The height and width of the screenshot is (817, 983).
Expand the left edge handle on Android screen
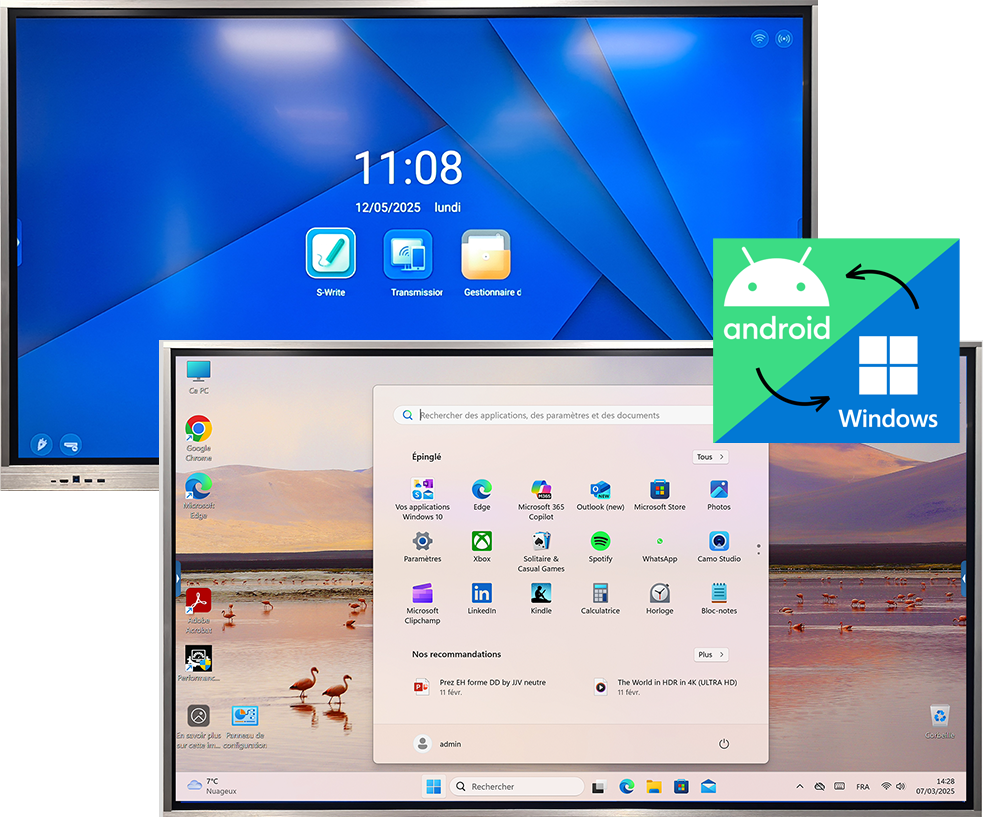click(x=19, y=242)
